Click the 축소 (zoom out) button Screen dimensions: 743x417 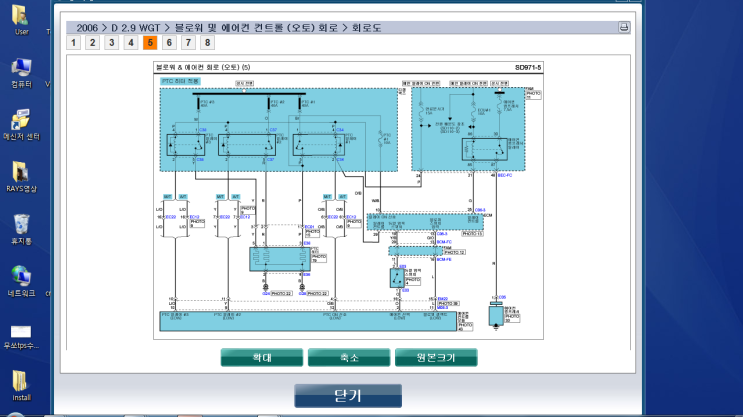[349, 358]
